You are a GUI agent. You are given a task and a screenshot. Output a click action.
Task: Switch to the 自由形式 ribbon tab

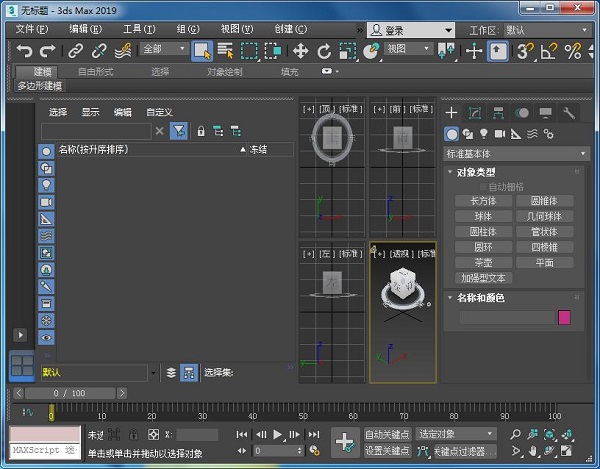97,71
